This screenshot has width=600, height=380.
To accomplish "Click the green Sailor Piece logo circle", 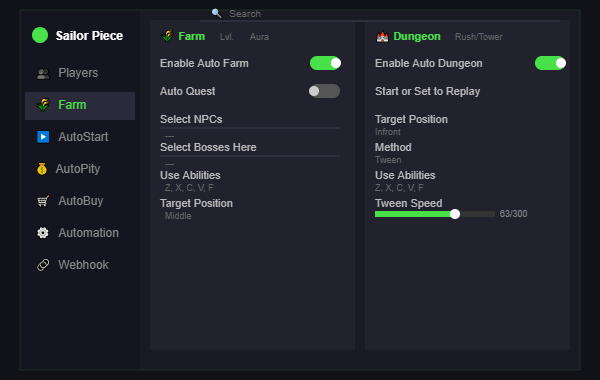I will [x=40, y=35].
